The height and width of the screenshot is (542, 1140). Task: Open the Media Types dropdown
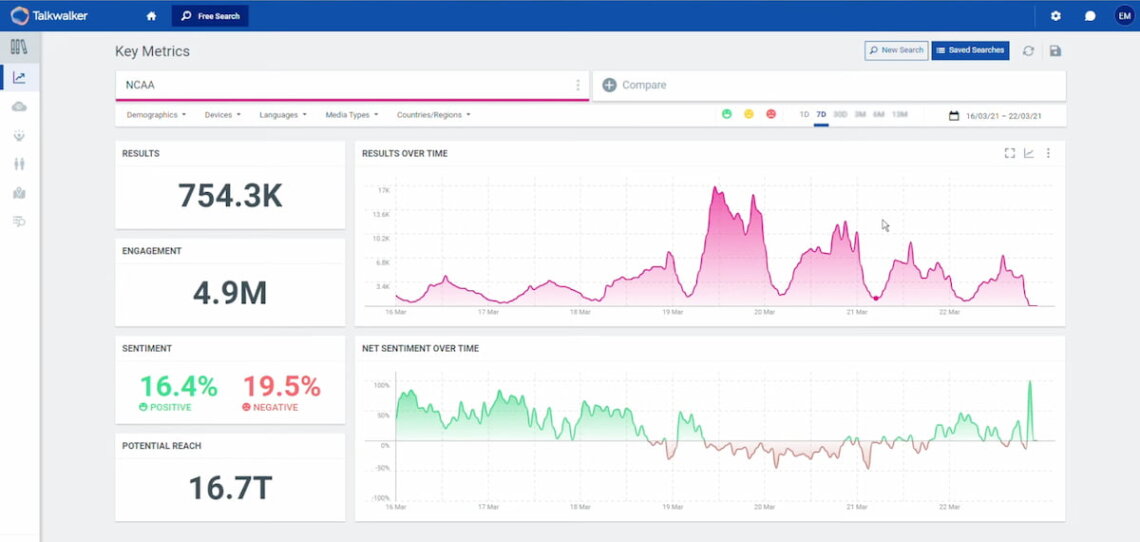(351, 115)
